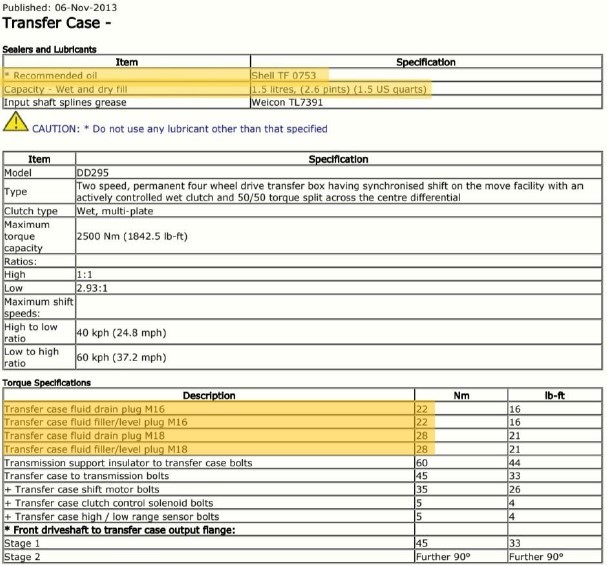Screen dimensions: 607x565
Task: Click lb-ft value 16 for drain plug M16
Action: (515, 409)
